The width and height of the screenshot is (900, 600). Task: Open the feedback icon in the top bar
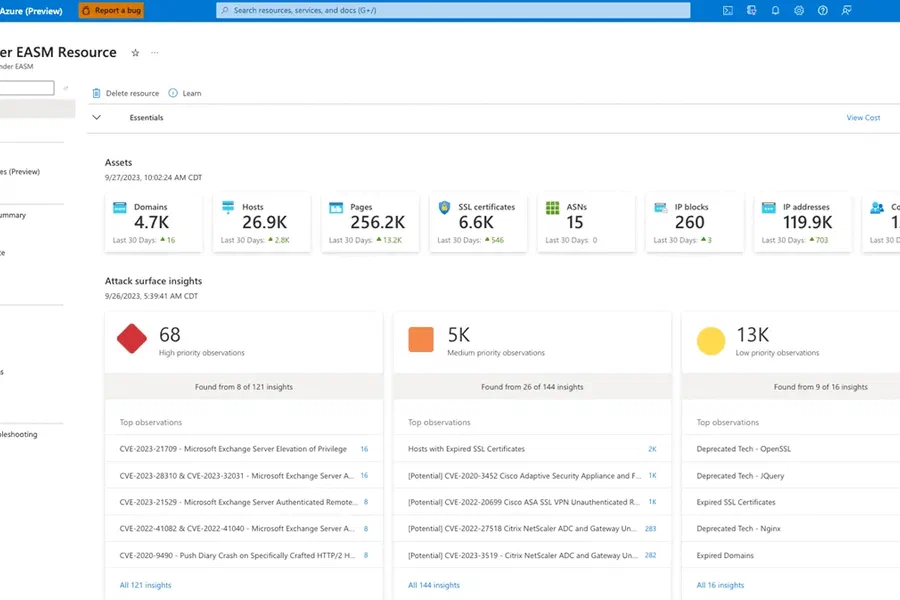pyautogui.click(x=846, y=10)
